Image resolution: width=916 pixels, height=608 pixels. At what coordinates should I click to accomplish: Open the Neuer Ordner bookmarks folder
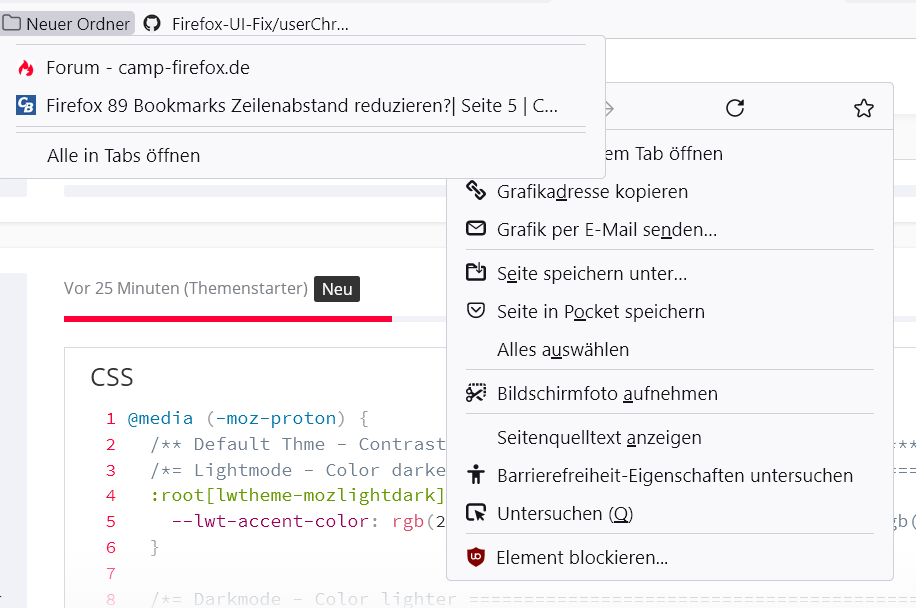[67, 23]
